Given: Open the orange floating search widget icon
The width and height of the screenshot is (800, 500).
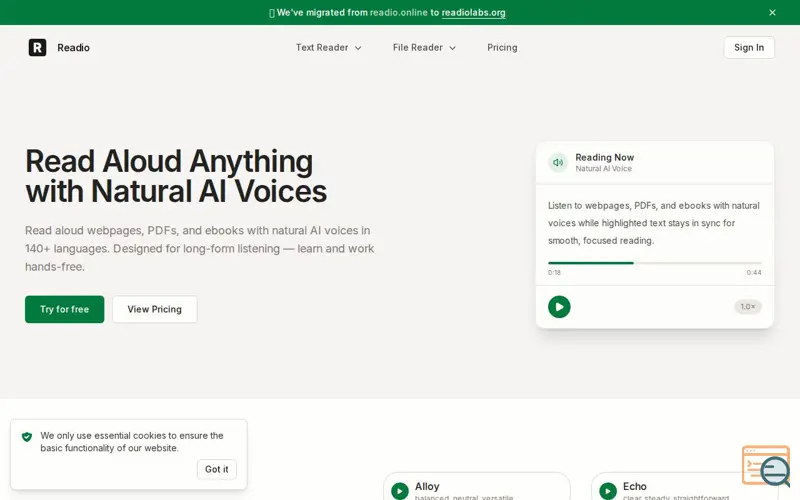Looking at the screenshot, I should pyautogui.click(x=766, y=466).
